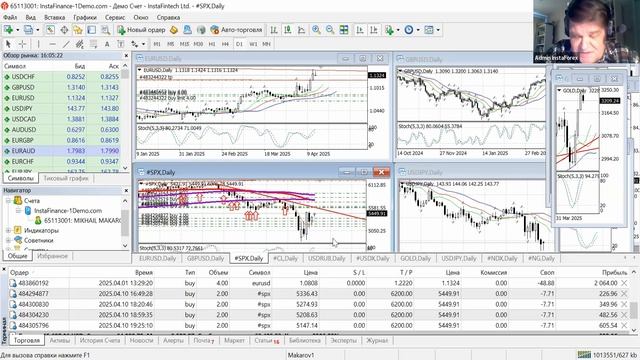
Task: Open dropdown arrow next to New Chart icon
Action: pos(17,30)
